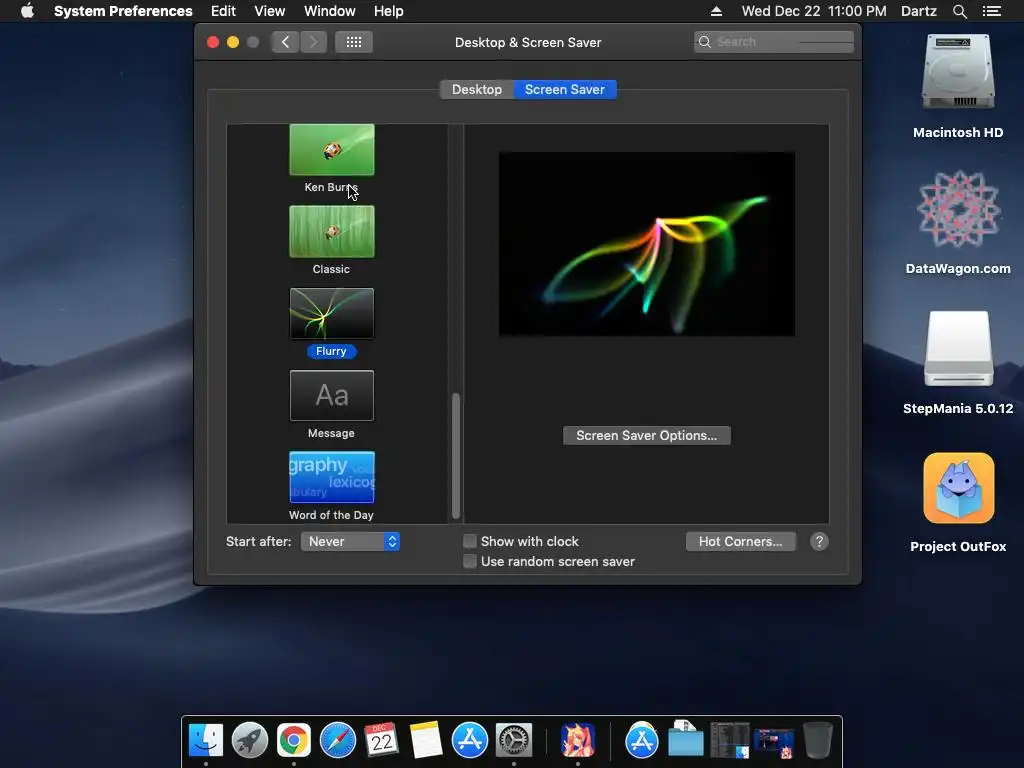Open Hot Corners settings
1024x768 pixels.
(x=741, y=541)
